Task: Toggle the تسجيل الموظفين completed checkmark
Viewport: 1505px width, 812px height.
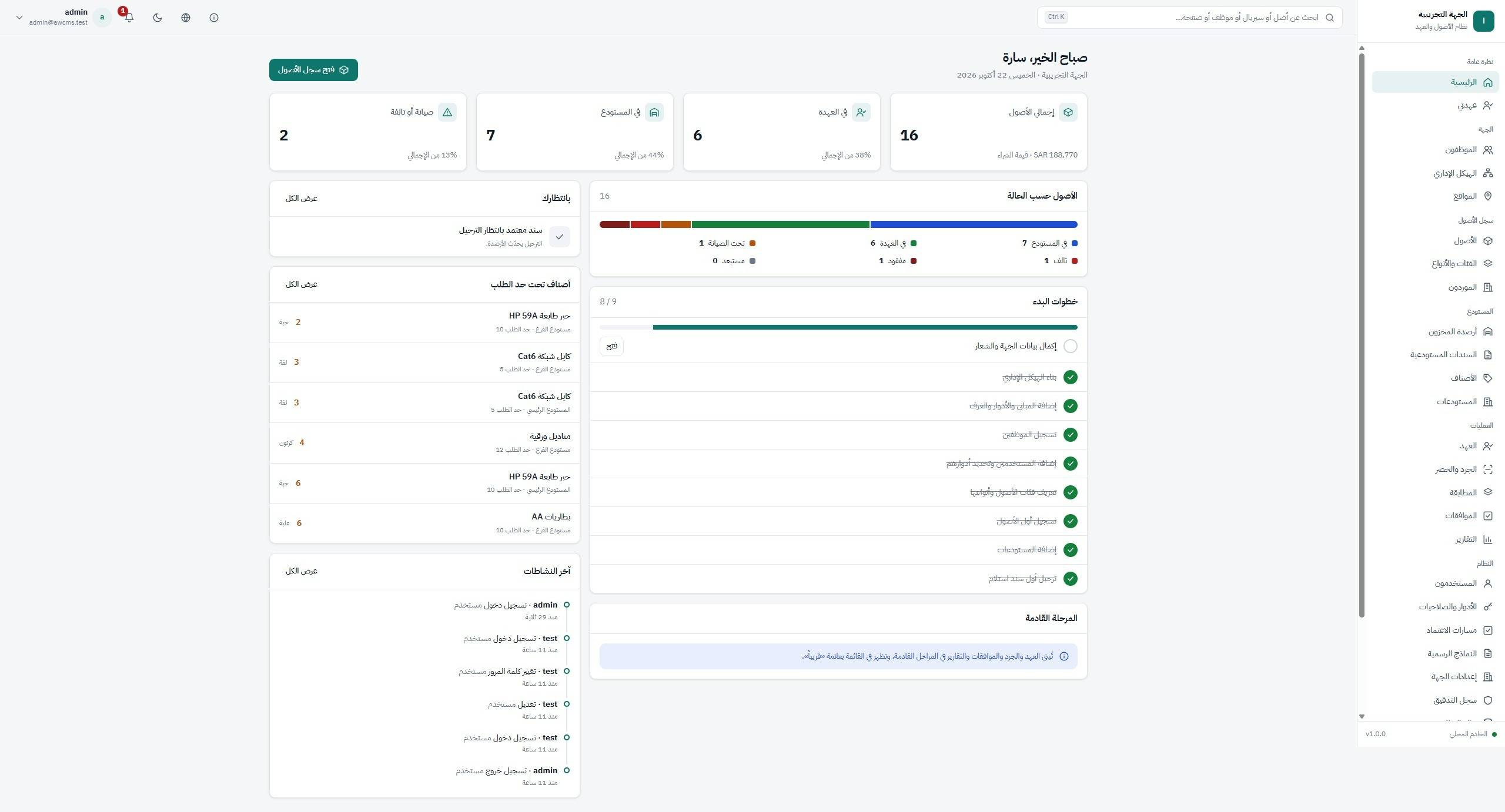Action: 1071,435
